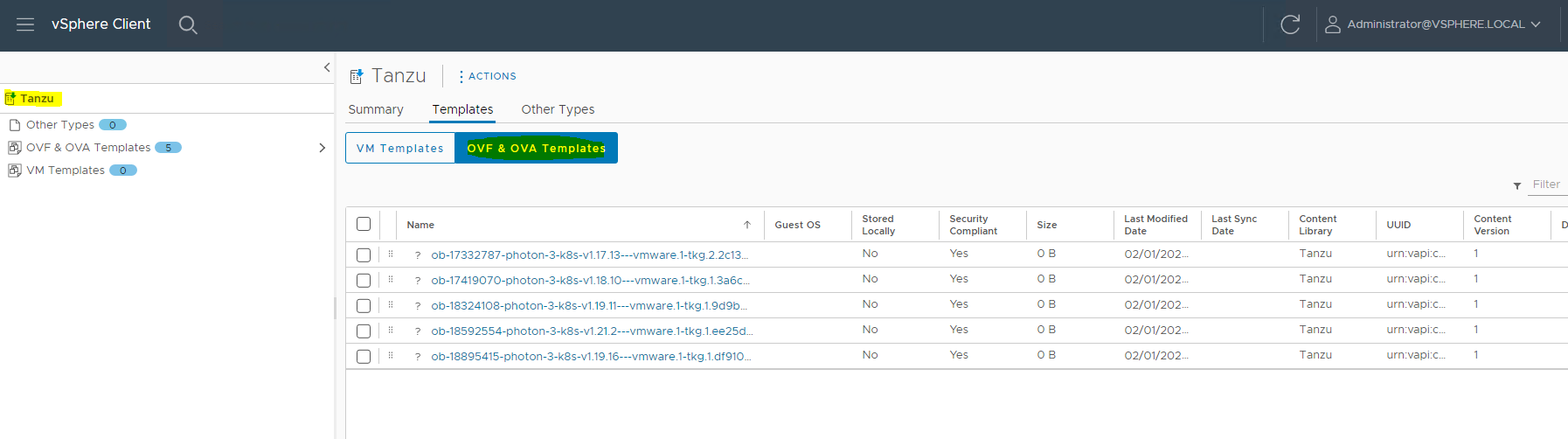The height and width of the screenshot is (439, 1568).
Task: Click the user account avatar icon
Action: point(1332,24)
